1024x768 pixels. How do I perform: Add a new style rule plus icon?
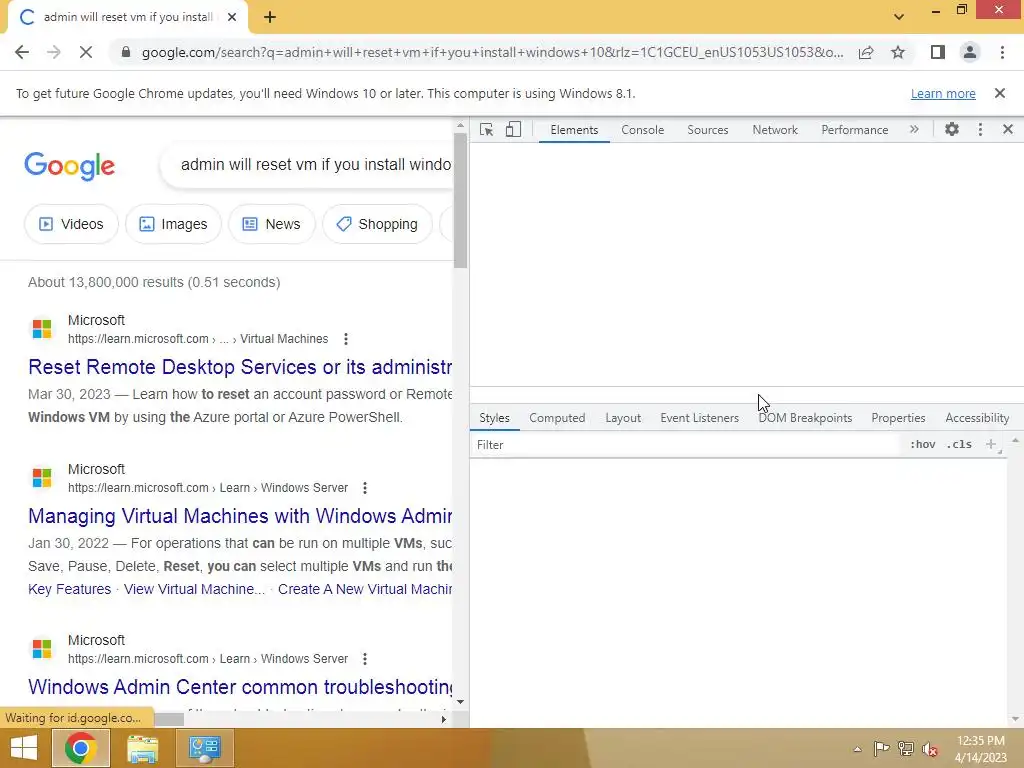pyautogui.click(x=991, y=445)
